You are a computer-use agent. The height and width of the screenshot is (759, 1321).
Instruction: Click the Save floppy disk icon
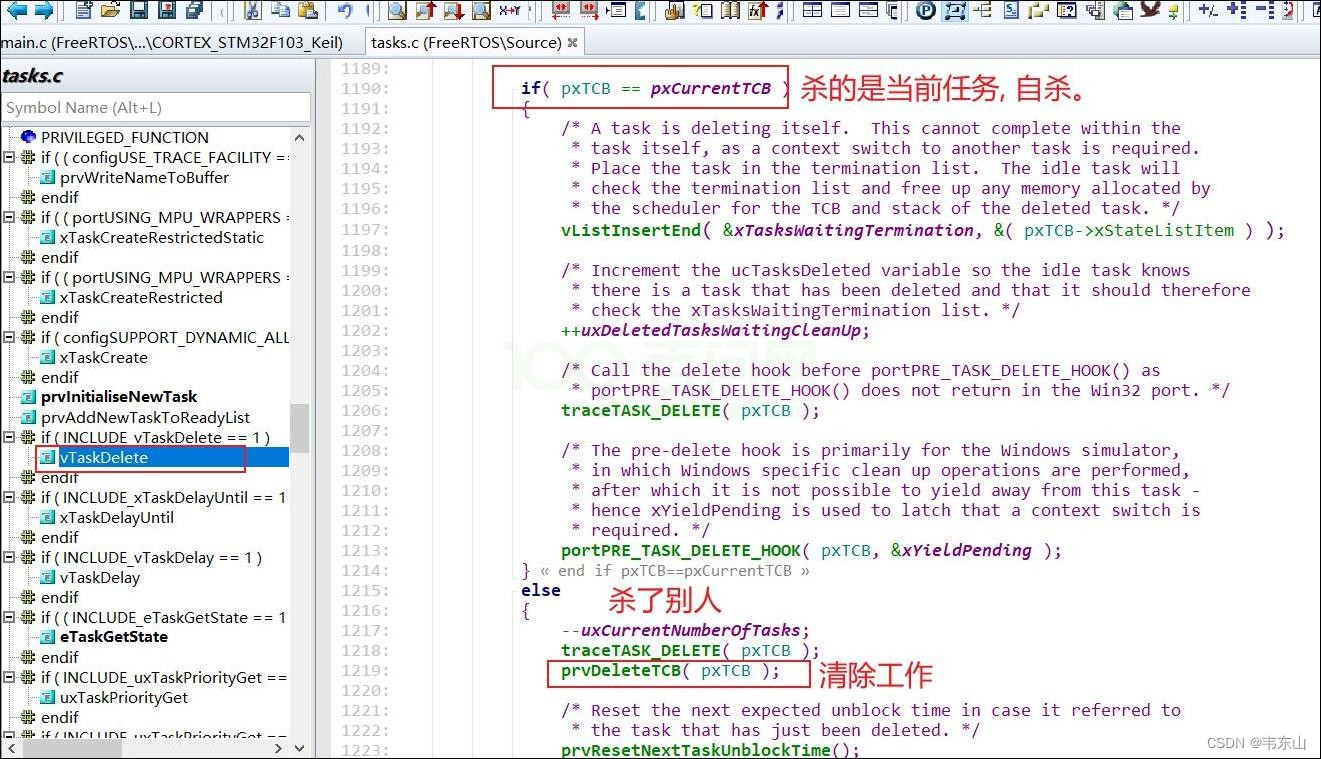(x=139, y=11)
